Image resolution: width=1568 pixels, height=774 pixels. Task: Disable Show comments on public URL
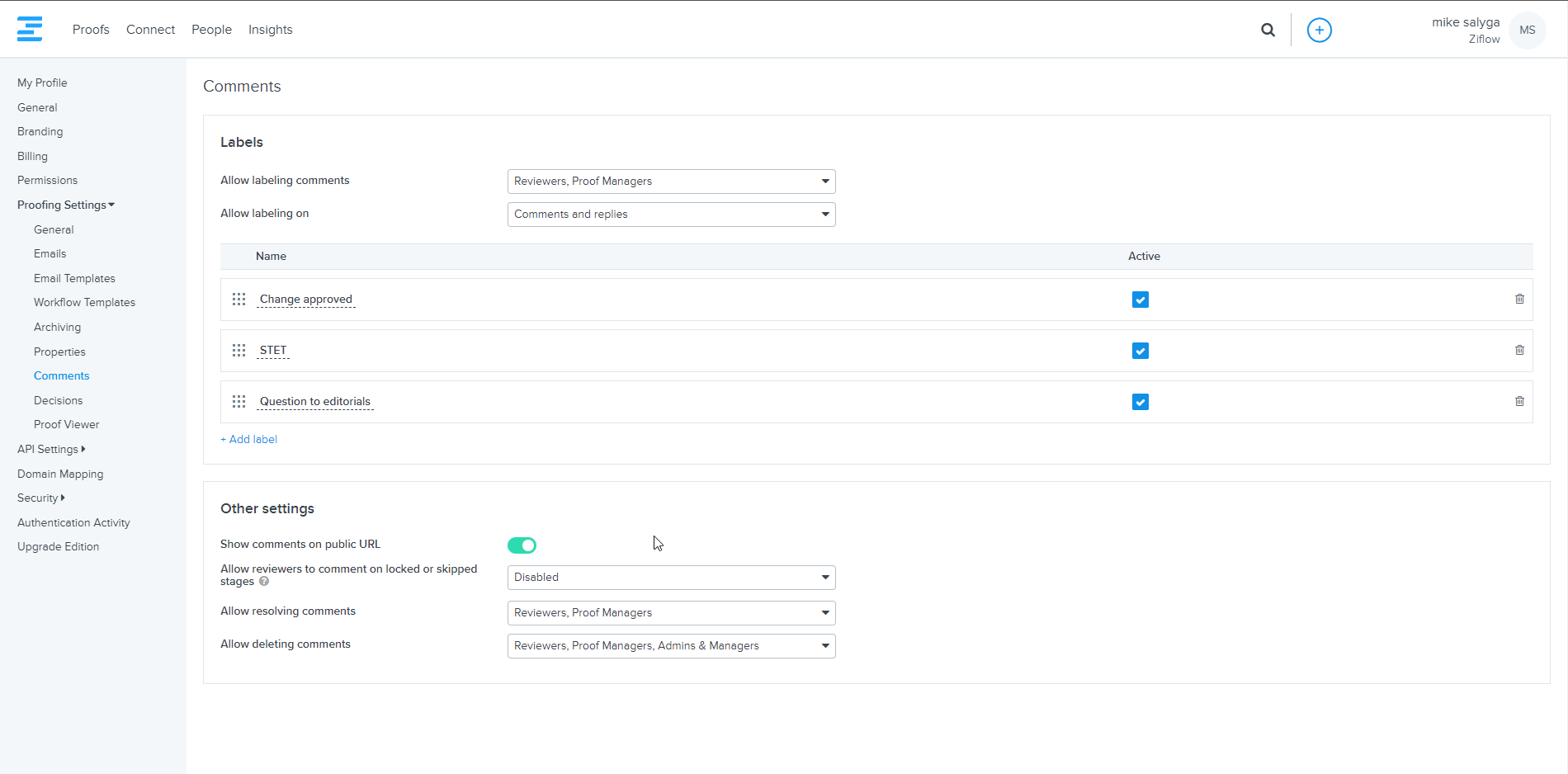point(522,545)
